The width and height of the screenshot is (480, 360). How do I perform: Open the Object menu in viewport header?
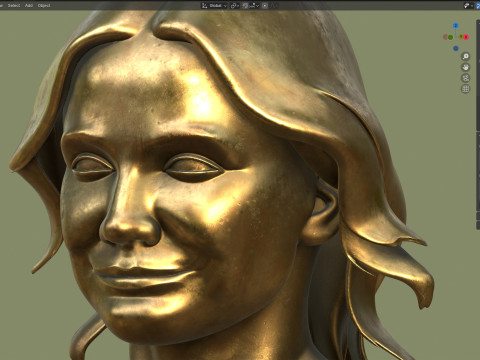44,5
